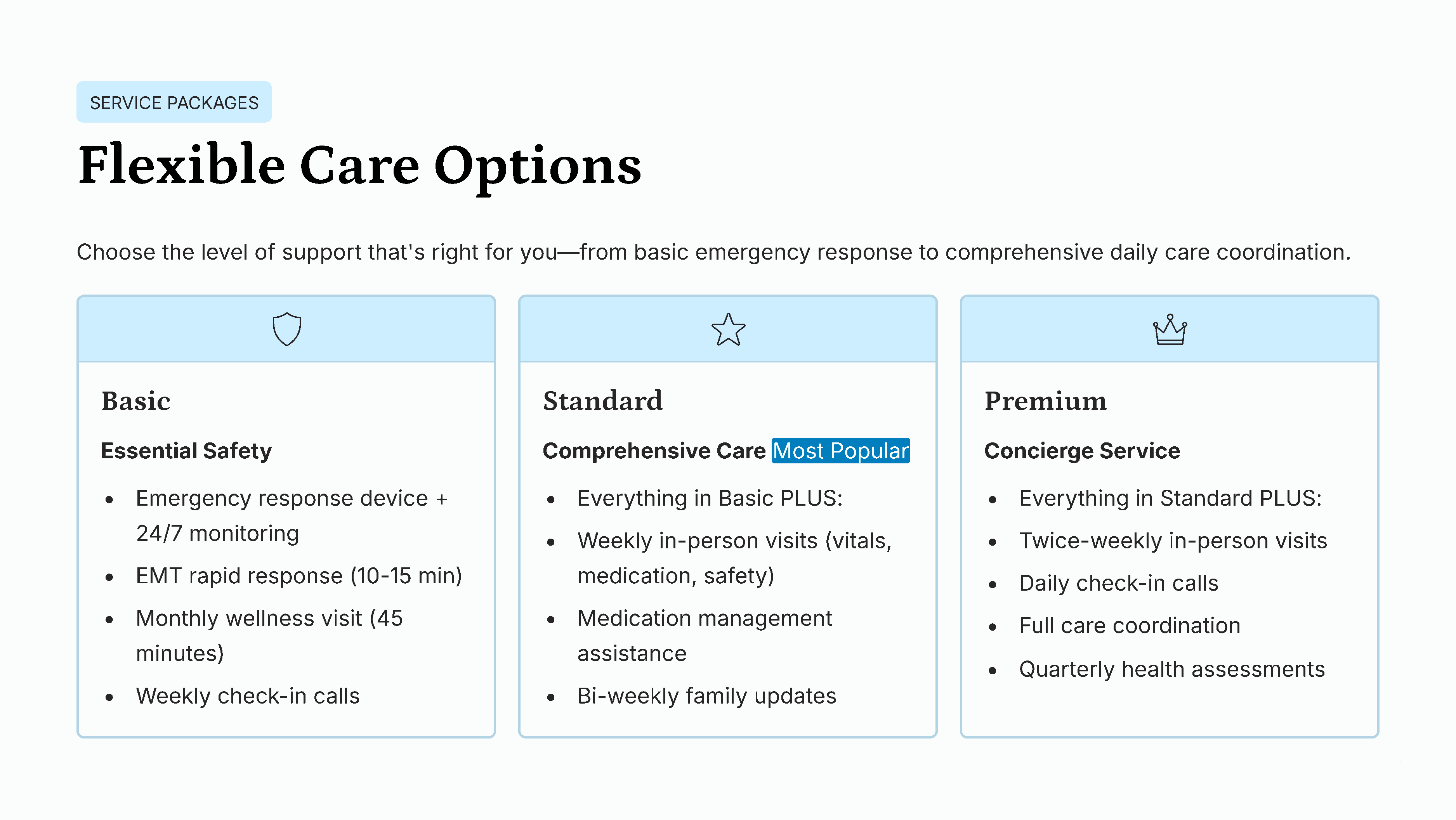The height and width of the screenshot is (820, 1456).
Task: Select the Quarterly health assessments bullet
Action: point(1172,669)
